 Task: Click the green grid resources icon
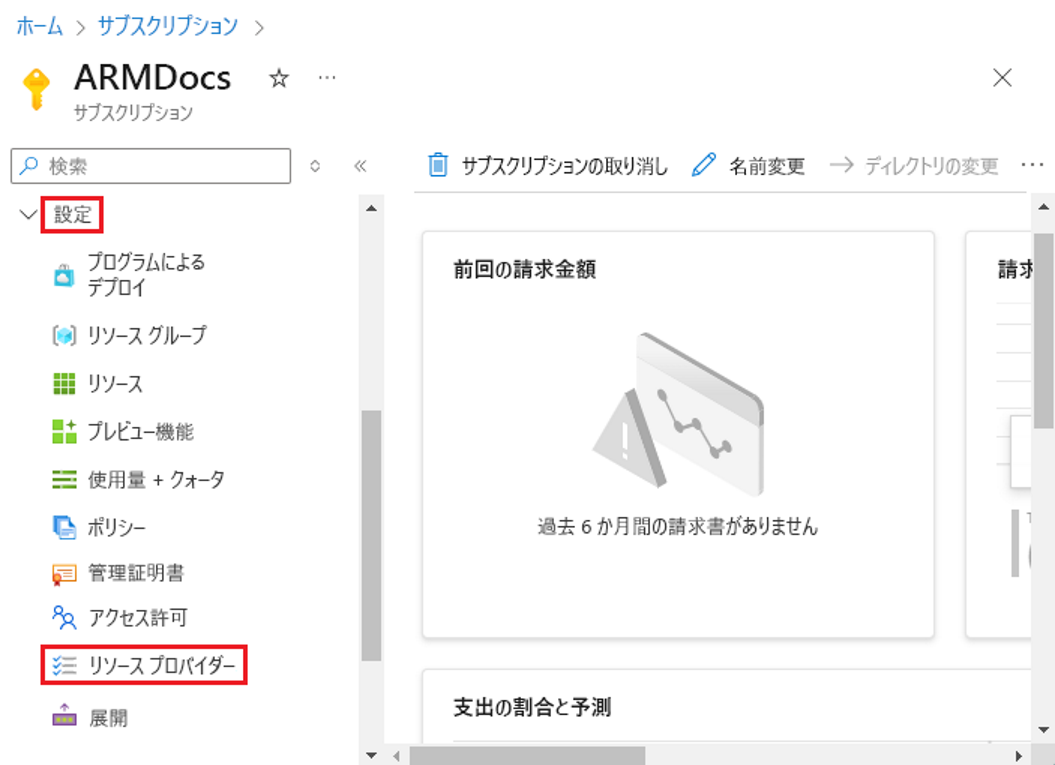click(x=65, y=384)
